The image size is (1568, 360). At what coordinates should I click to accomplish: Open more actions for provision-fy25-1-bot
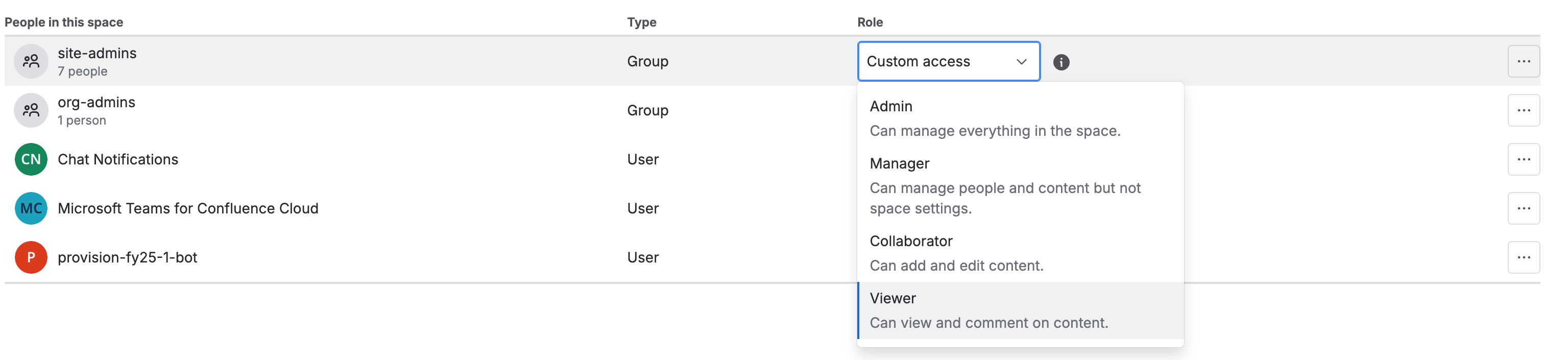[x=1524, y=258]
